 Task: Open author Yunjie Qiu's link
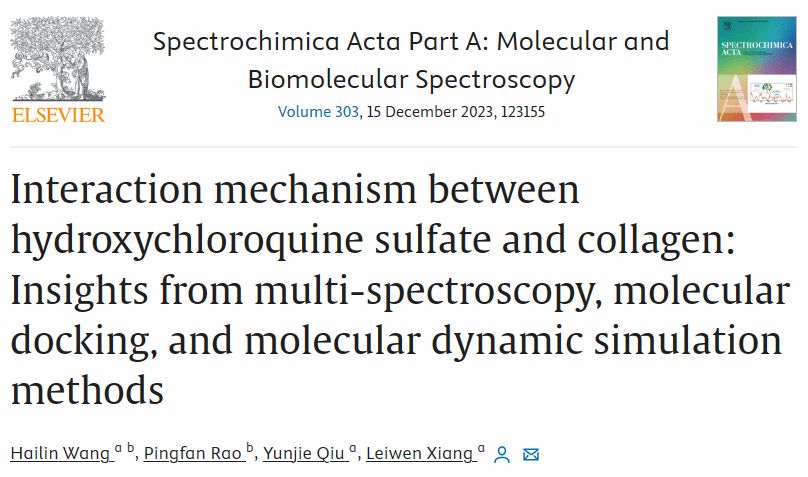tap(304, 454)
